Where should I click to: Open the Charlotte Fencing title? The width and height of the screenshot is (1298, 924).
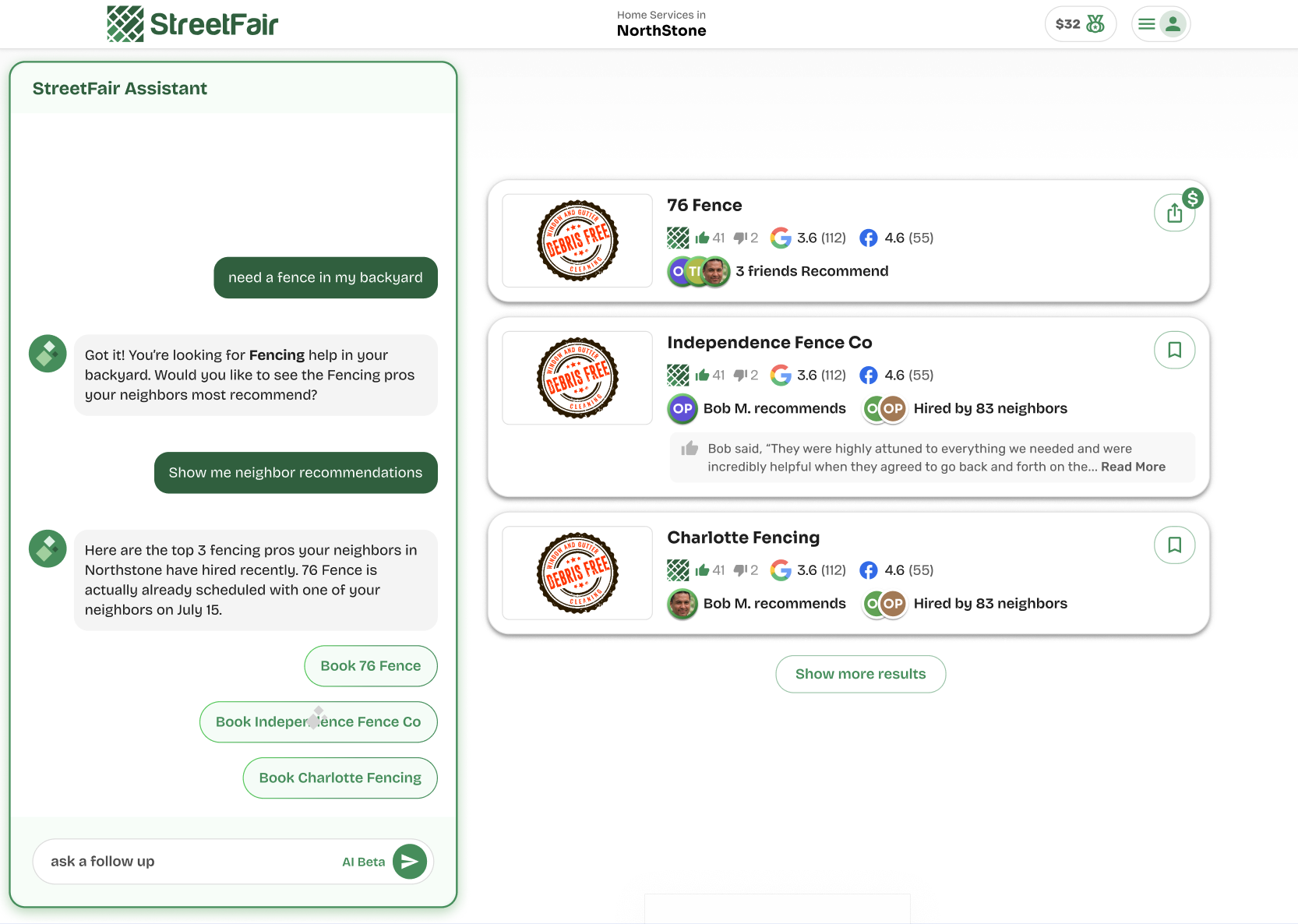click(743, 538)
